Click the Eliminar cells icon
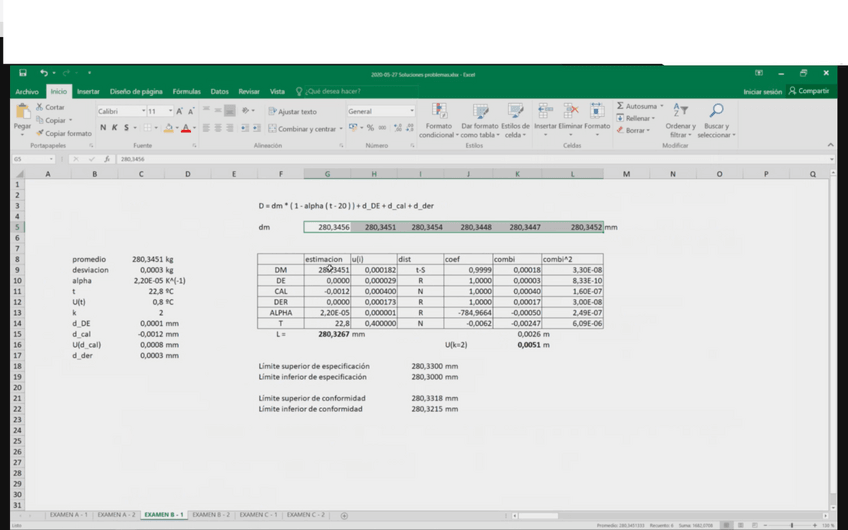 click(570, 111)
